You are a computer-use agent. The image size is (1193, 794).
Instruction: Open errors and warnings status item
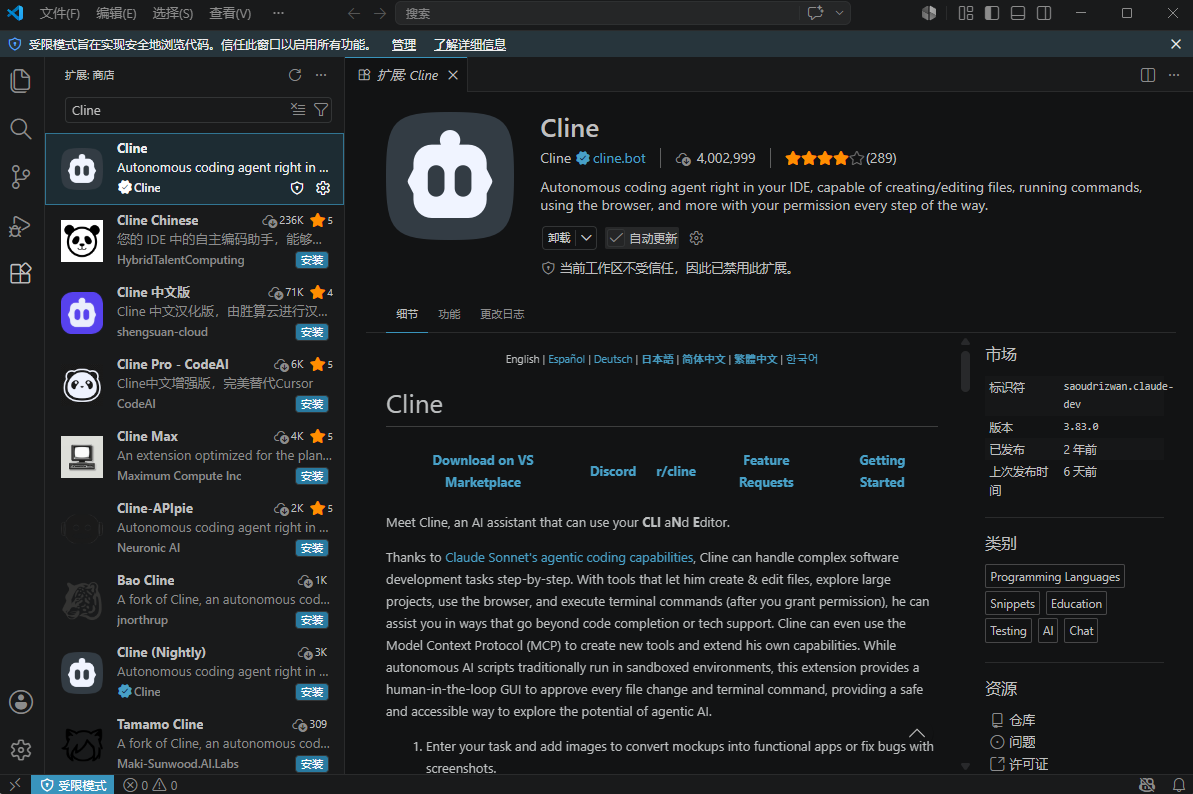click(x=150, y=785)
